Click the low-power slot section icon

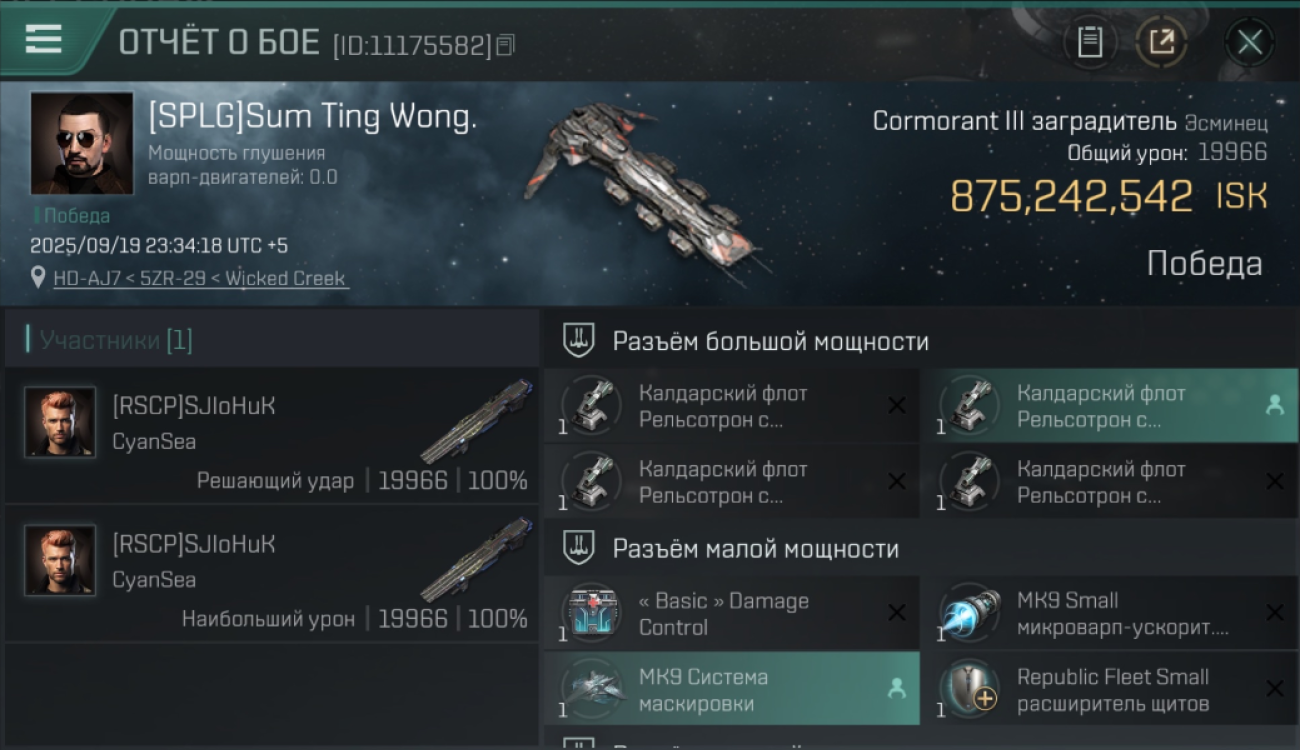(x=579, y=548)
